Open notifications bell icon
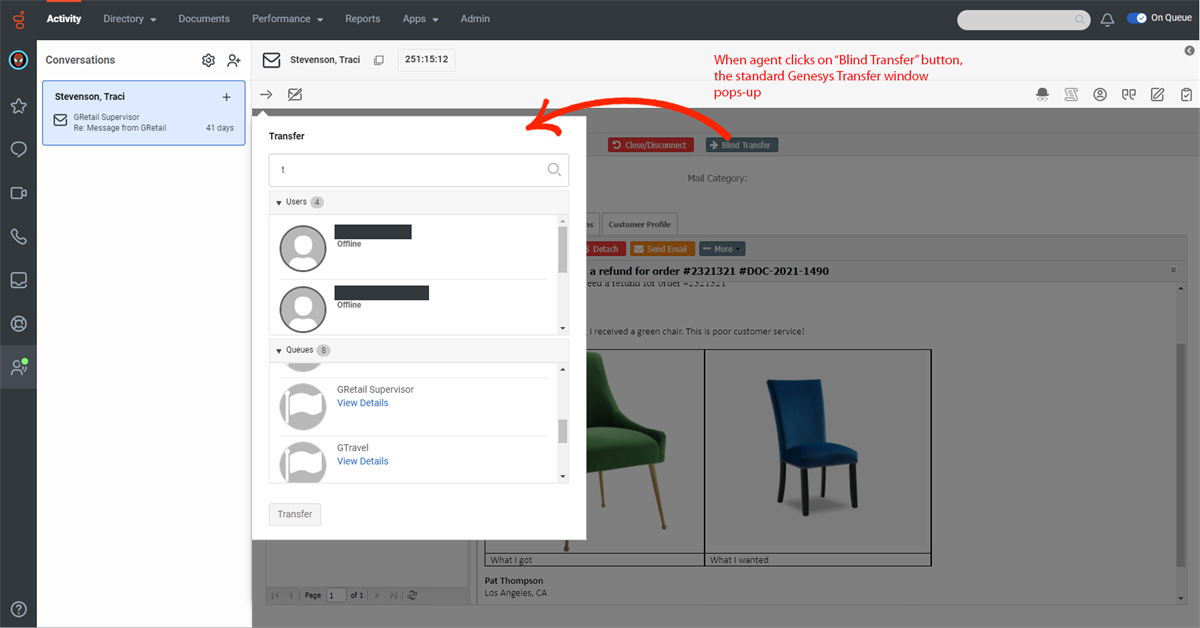This screenshot has width=1200, height=628. coord(1107,19)
